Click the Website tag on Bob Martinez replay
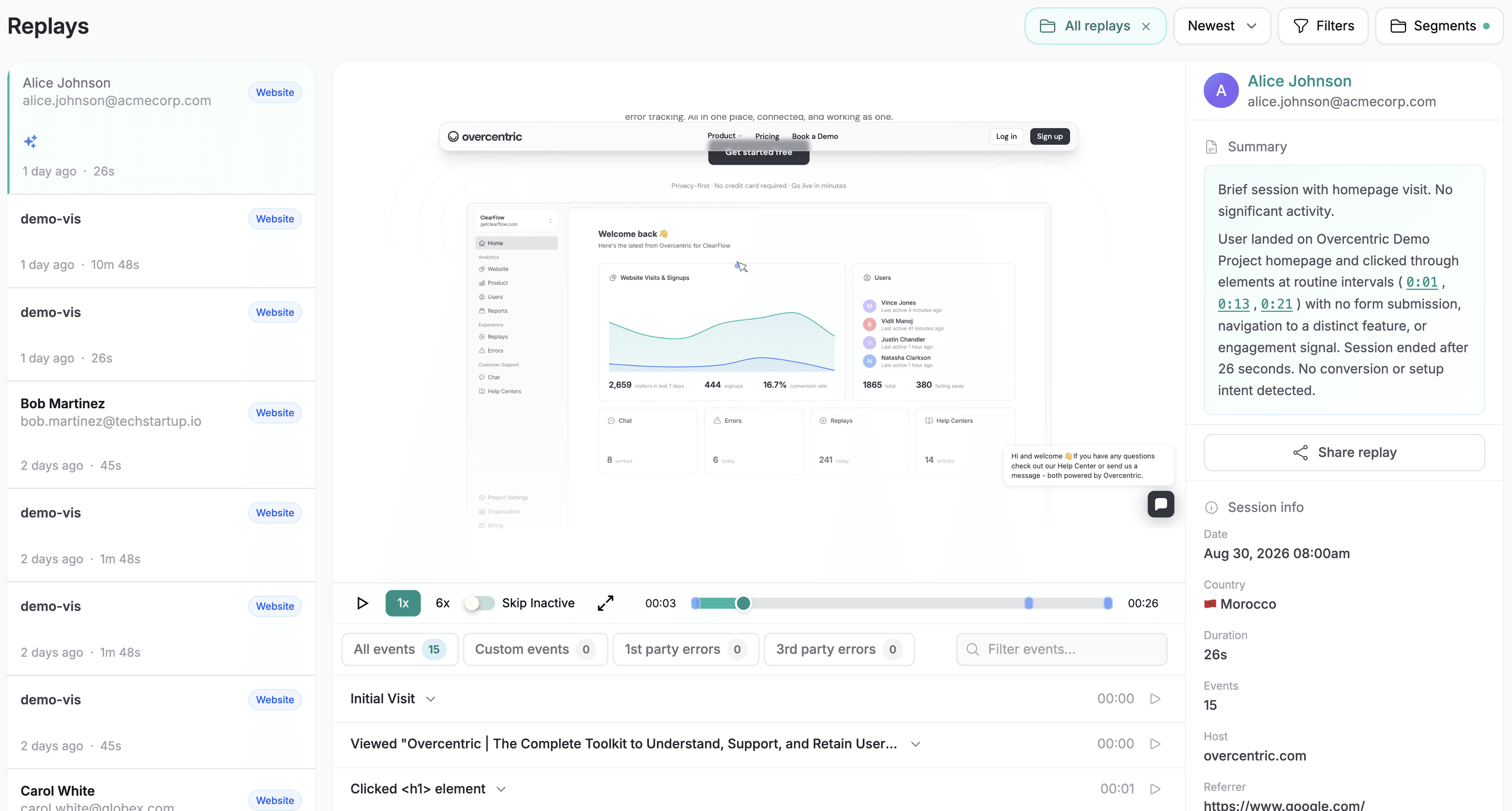 coord(275,413)
